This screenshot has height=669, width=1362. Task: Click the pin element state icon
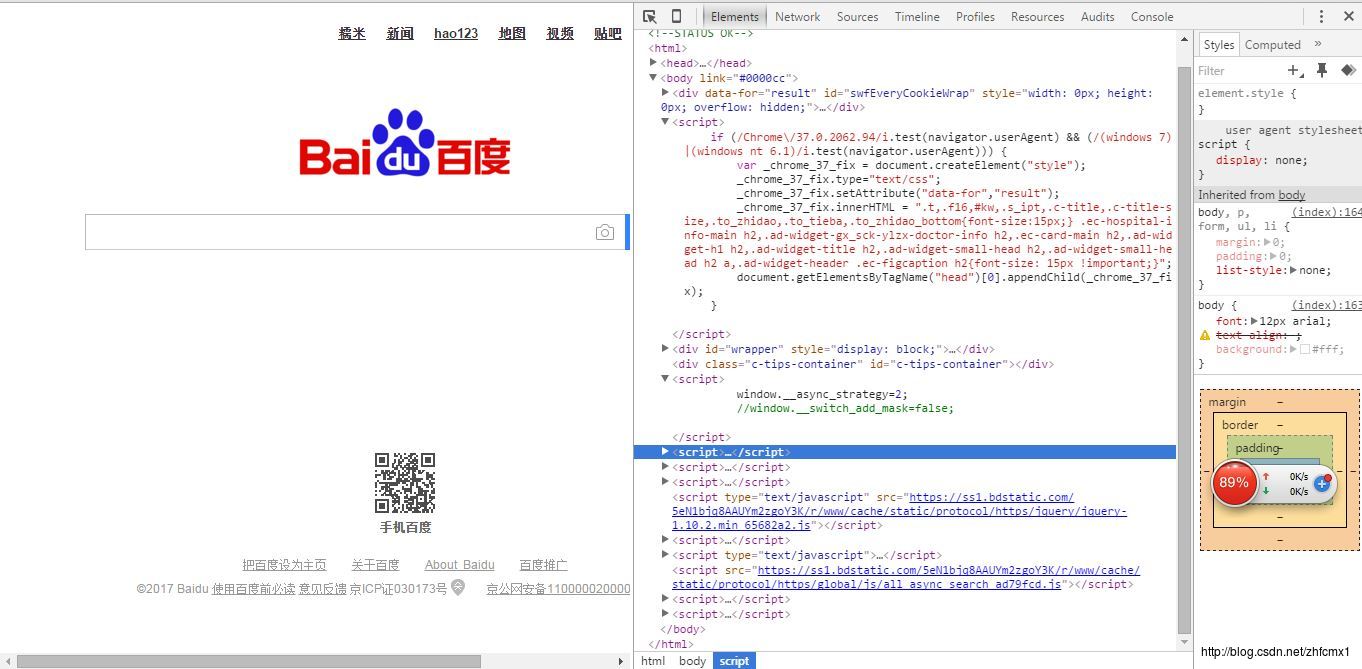click(x=1322, y=70)
